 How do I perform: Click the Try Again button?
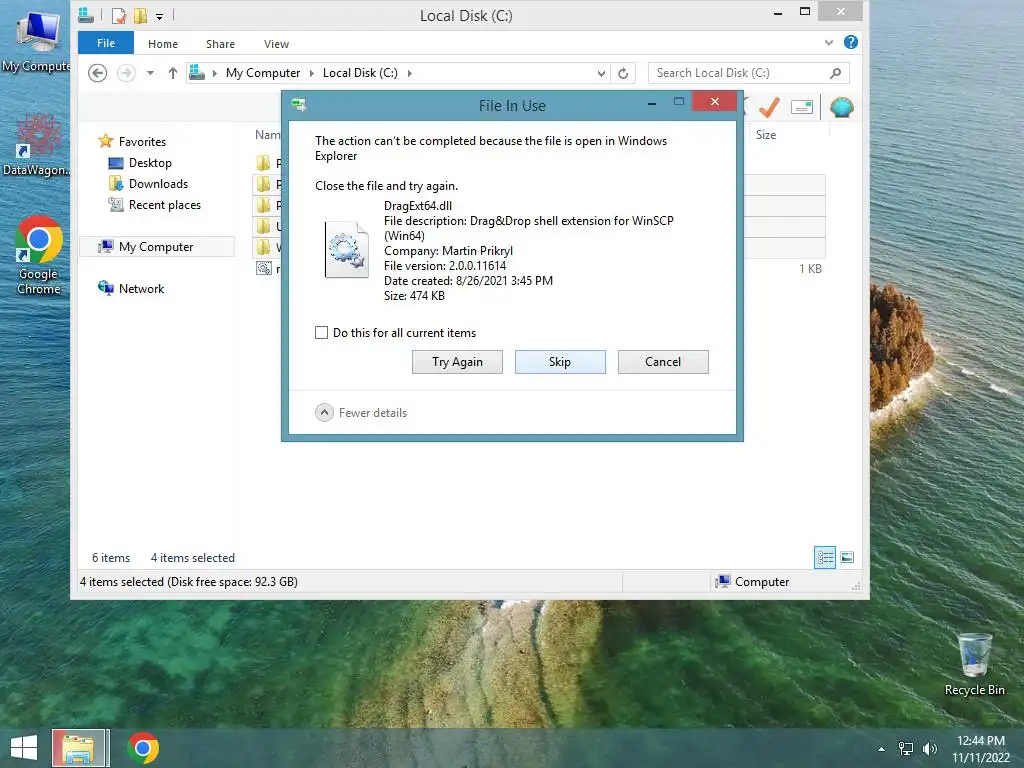(x=457, y=362)
